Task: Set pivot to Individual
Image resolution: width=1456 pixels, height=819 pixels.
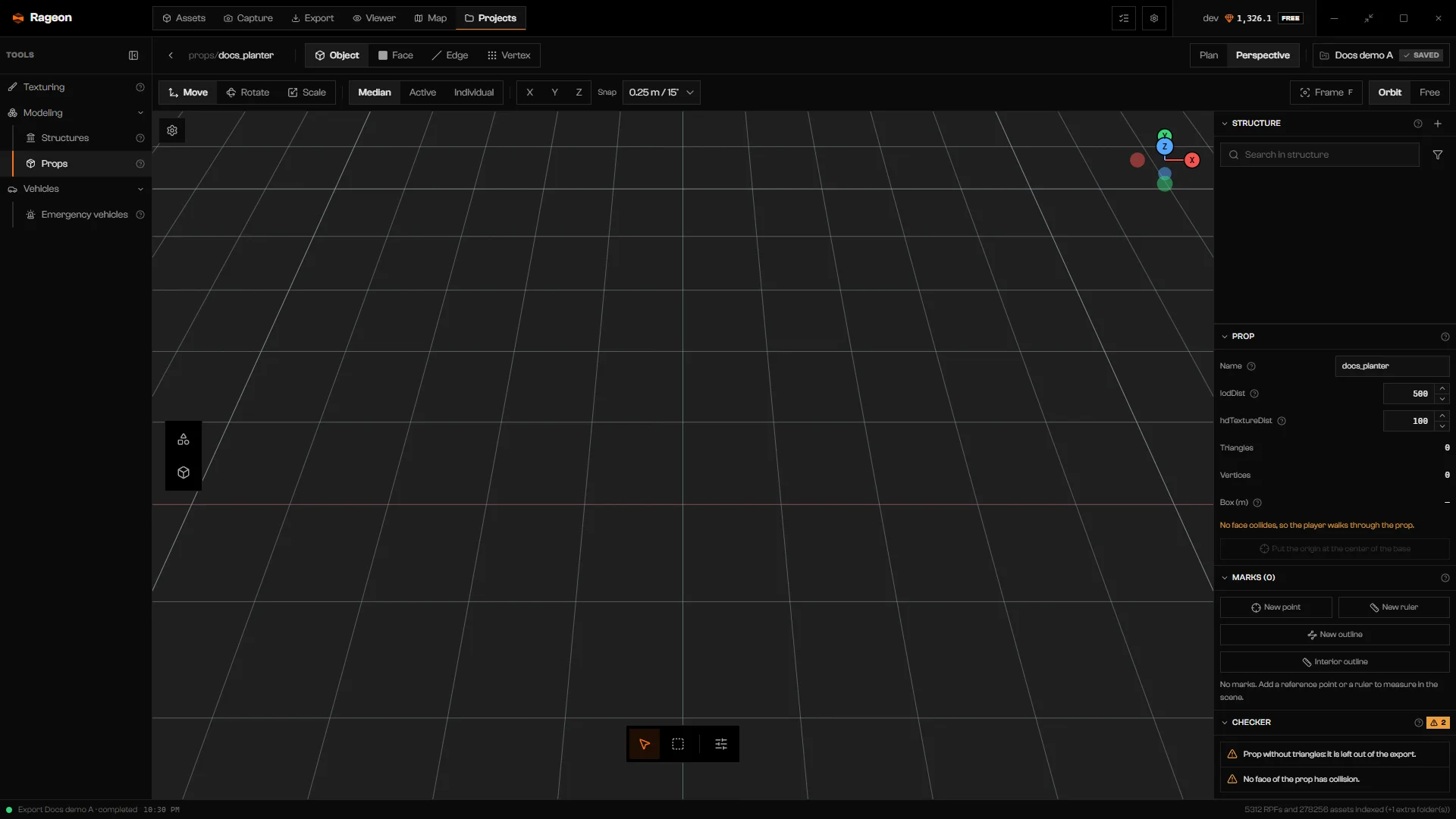Action: pos(474,93)
